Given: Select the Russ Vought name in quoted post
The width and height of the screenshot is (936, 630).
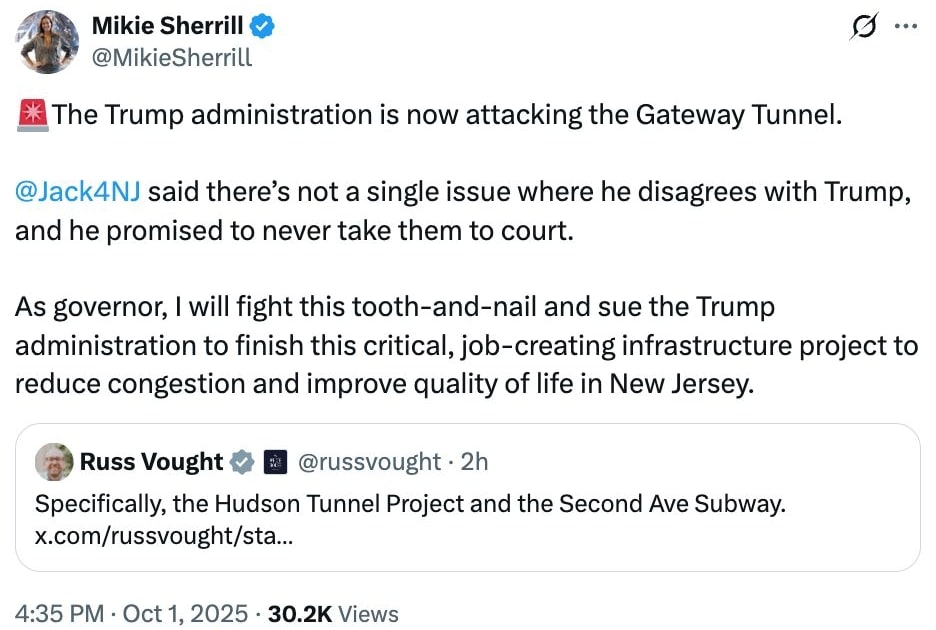Looking at the screenshot, I should tap(151, 461).
